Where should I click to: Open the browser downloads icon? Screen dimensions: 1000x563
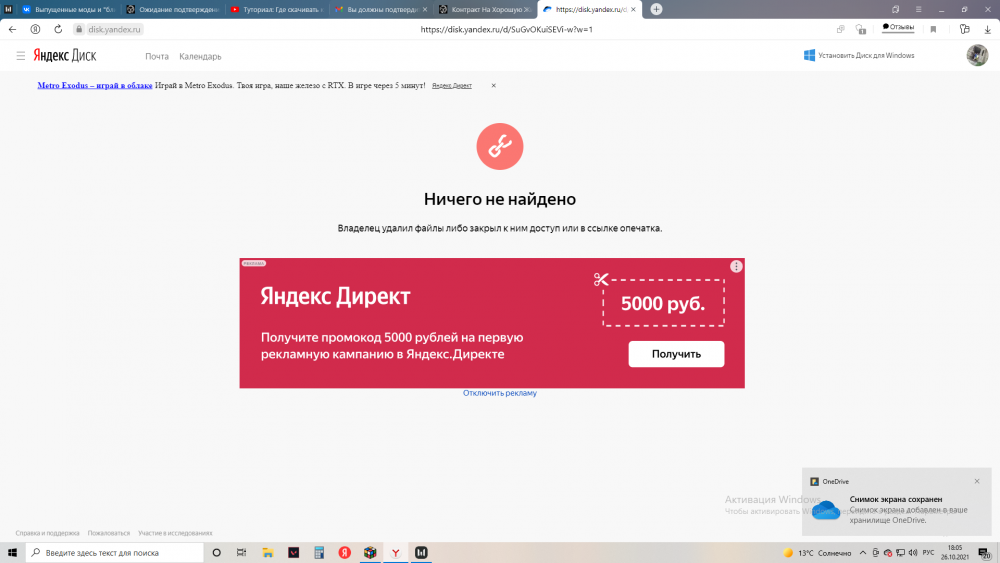coord(987,29)
